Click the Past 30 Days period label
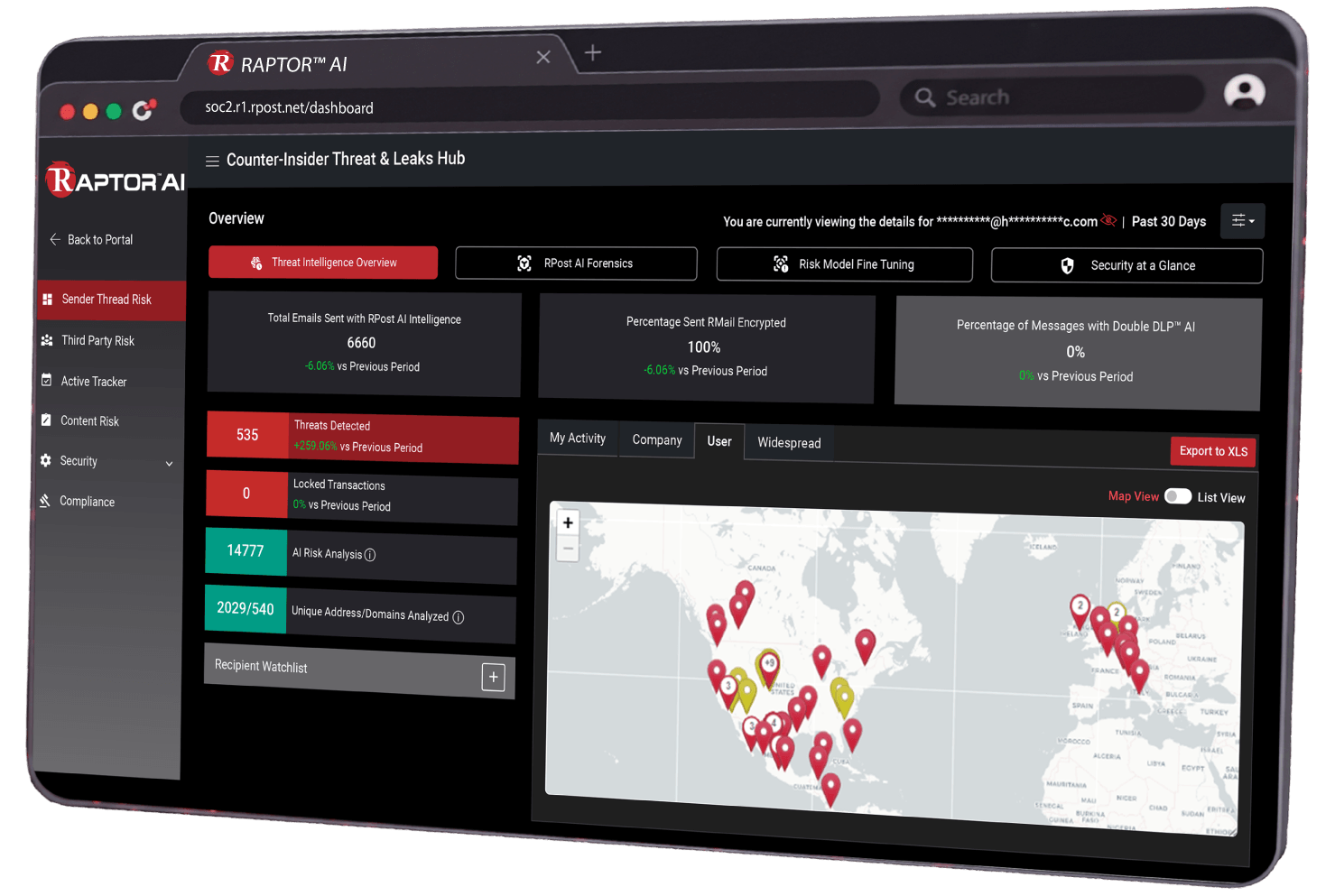Viewport: 1335px width, 896px height. coord(1168,221)
